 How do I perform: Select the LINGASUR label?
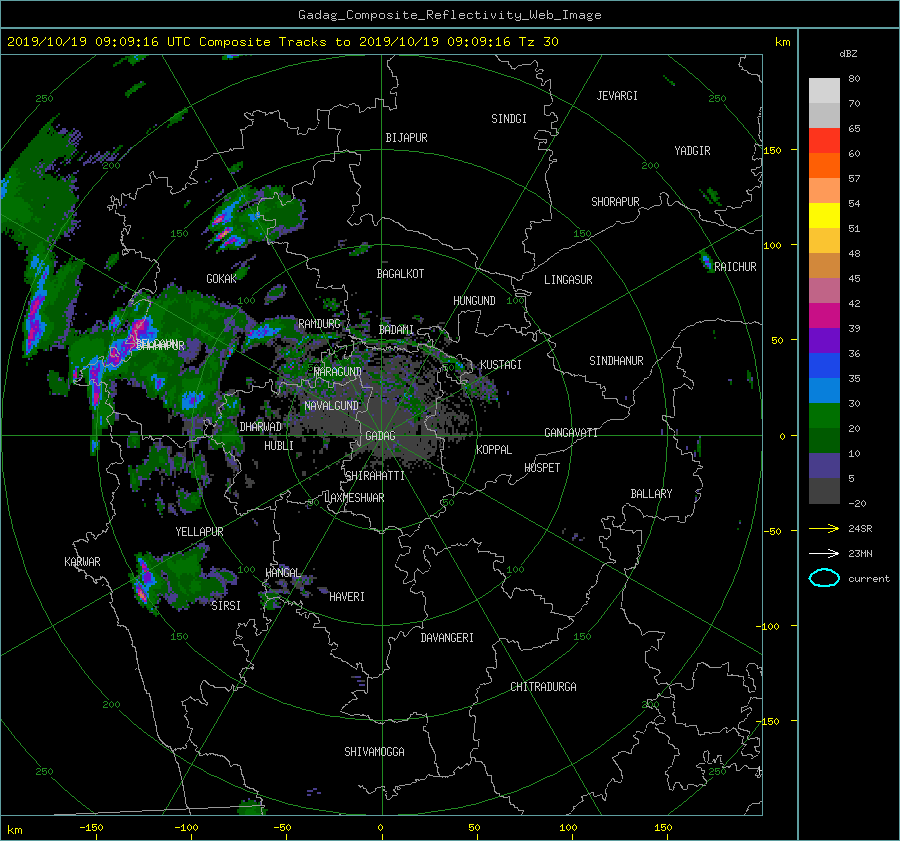tap(568, 280)
